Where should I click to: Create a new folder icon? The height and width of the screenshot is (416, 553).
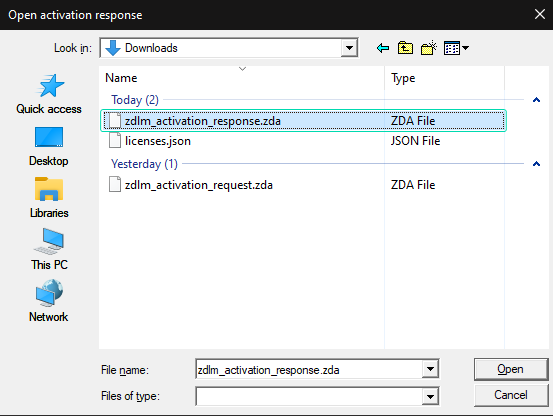tap(429, 48)
